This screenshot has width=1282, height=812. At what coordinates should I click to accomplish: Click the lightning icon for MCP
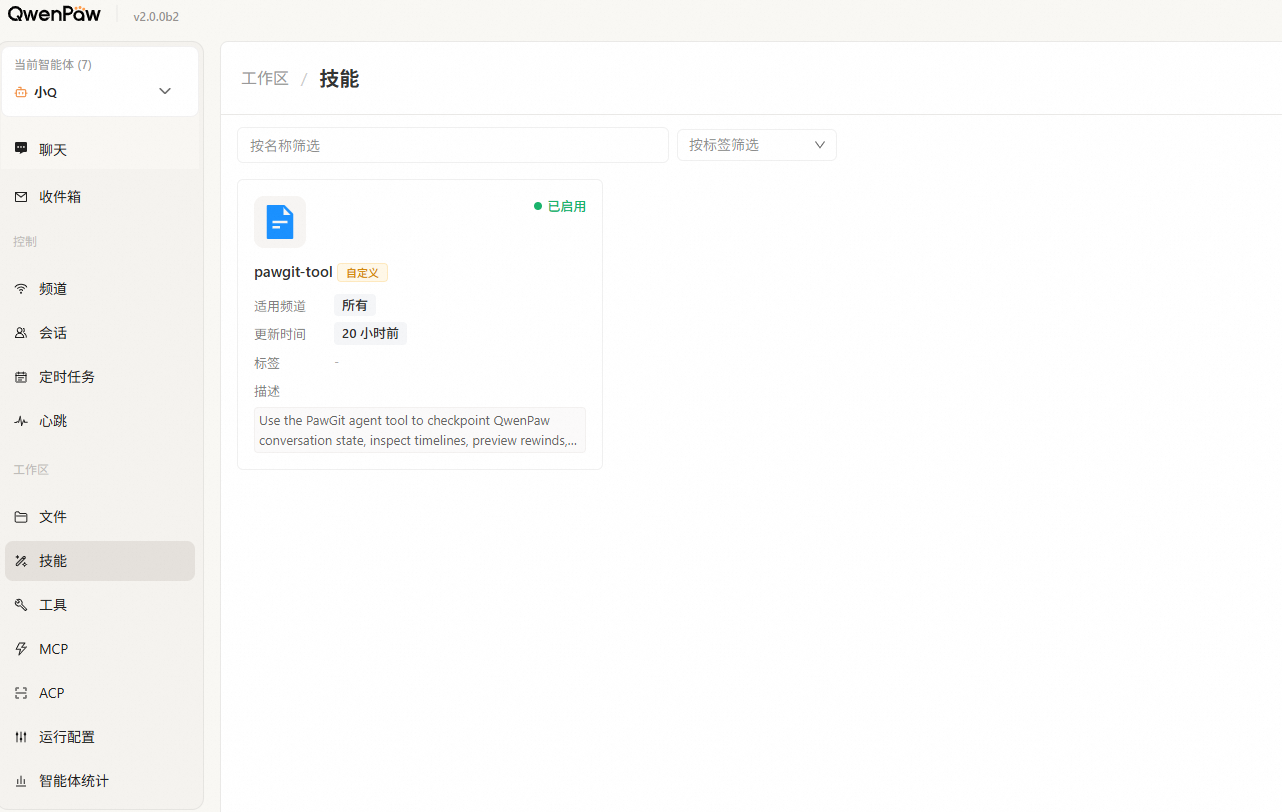(21, 649)
